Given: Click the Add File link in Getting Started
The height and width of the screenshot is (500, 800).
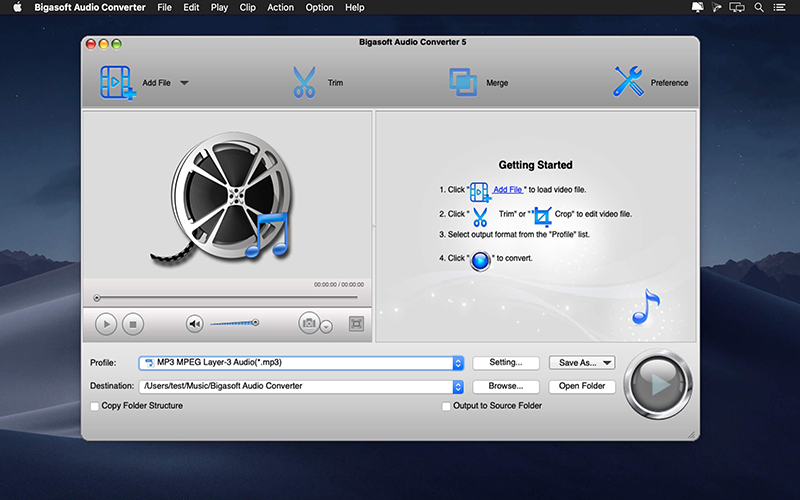Looking at the screenshot, I should 508,189.
